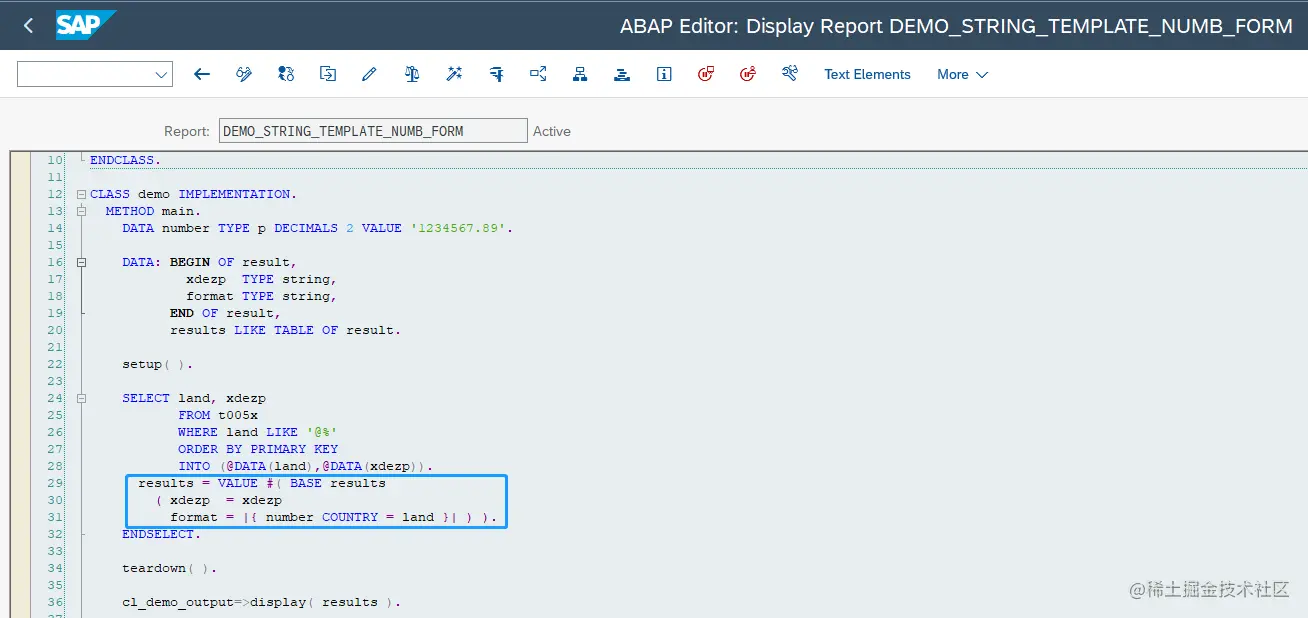Viewport: 1308px width, 618px height.
Task: Set session breakpoint icon
Action: [706, 74]
